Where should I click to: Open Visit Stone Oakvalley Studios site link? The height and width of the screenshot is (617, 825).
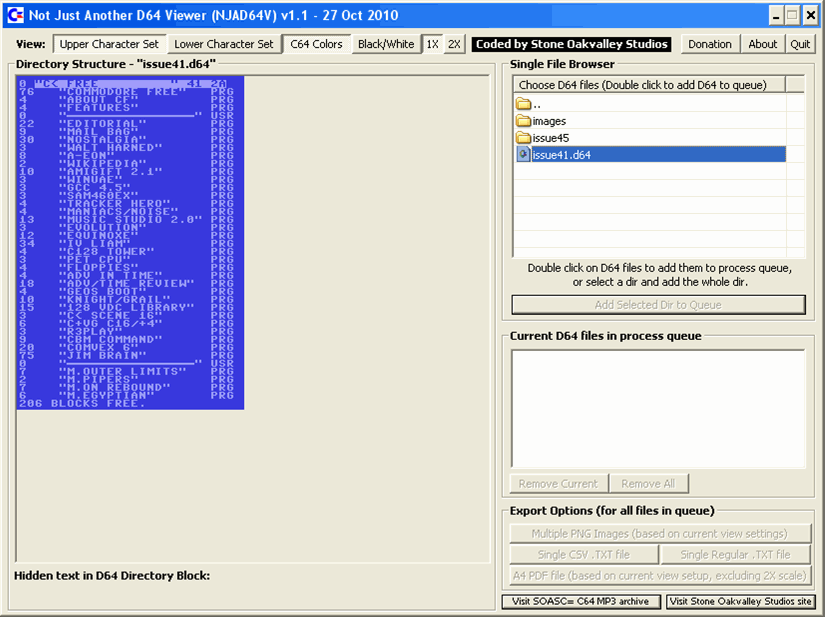(740, 602)
